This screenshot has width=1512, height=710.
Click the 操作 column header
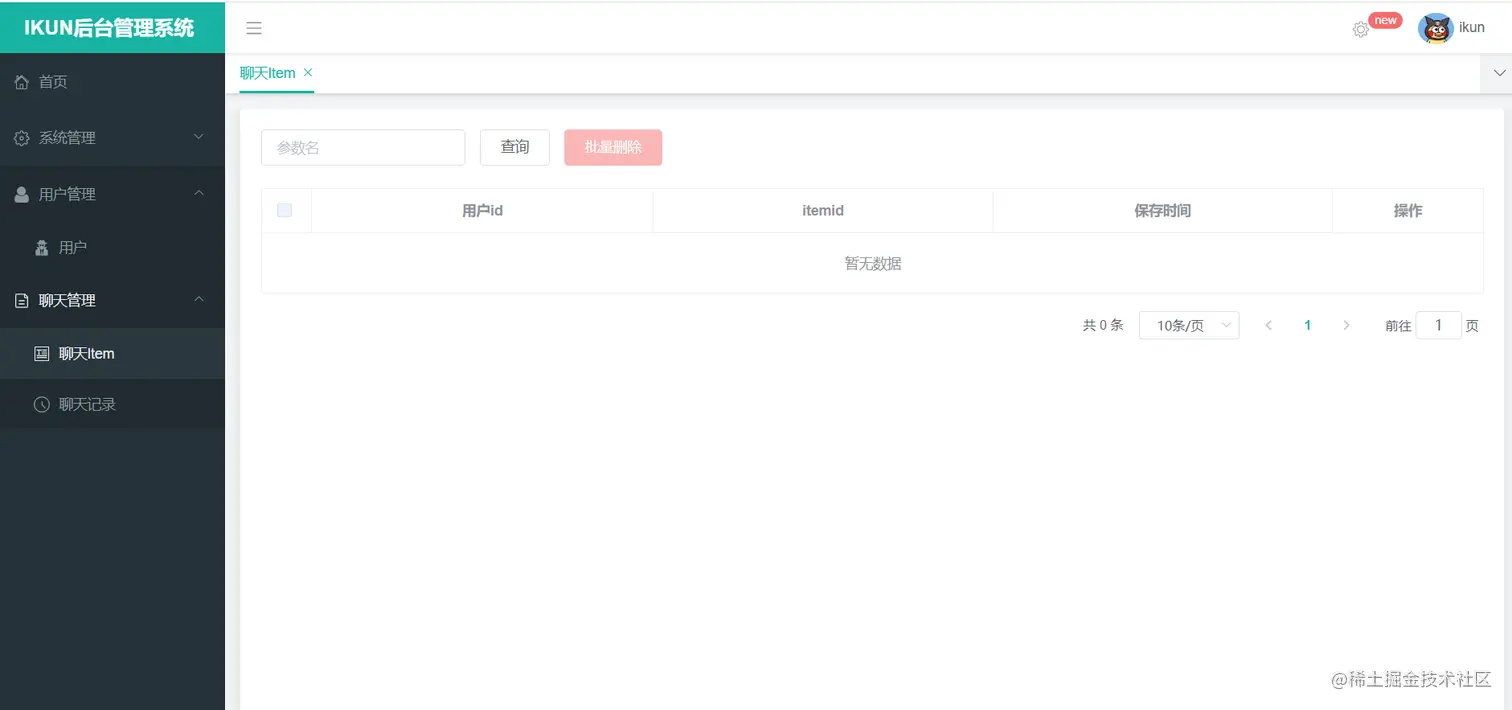tap(1408, 211)
